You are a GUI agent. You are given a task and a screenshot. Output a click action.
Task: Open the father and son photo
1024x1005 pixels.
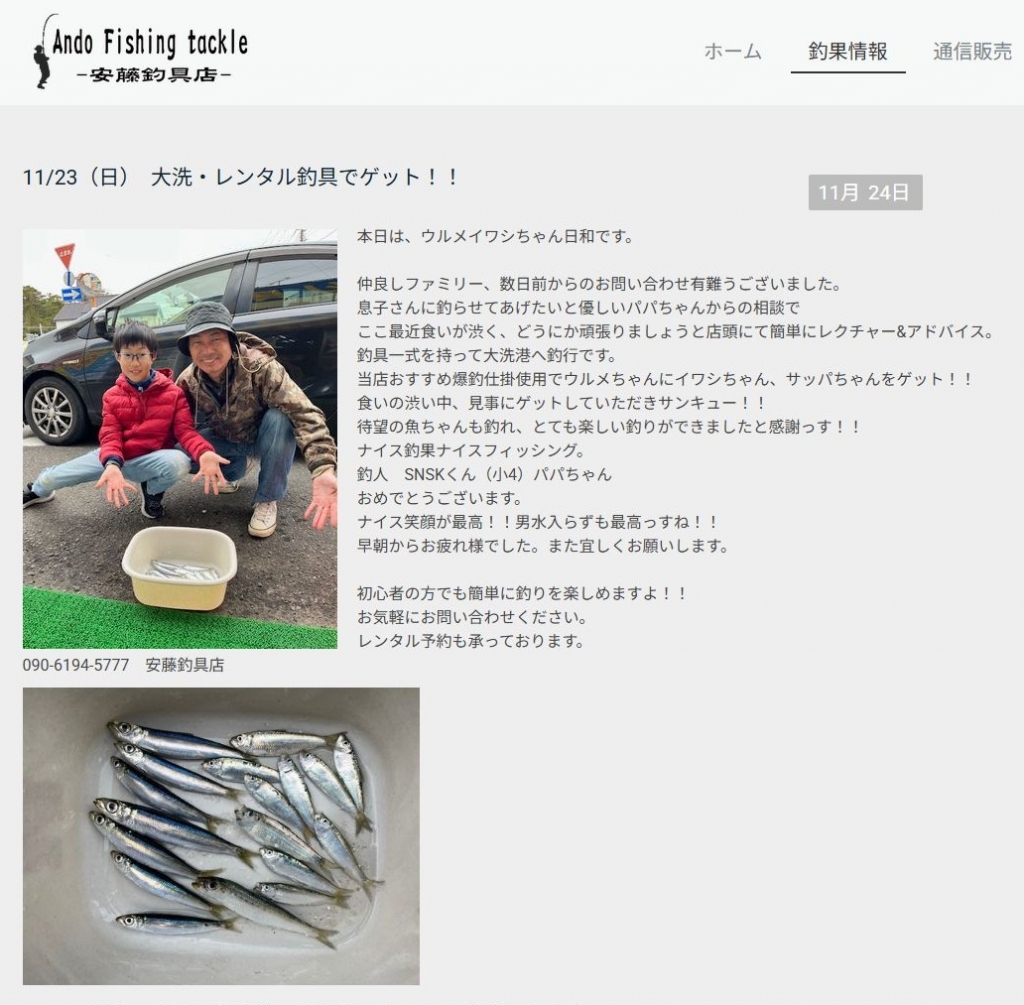(180, 439)
